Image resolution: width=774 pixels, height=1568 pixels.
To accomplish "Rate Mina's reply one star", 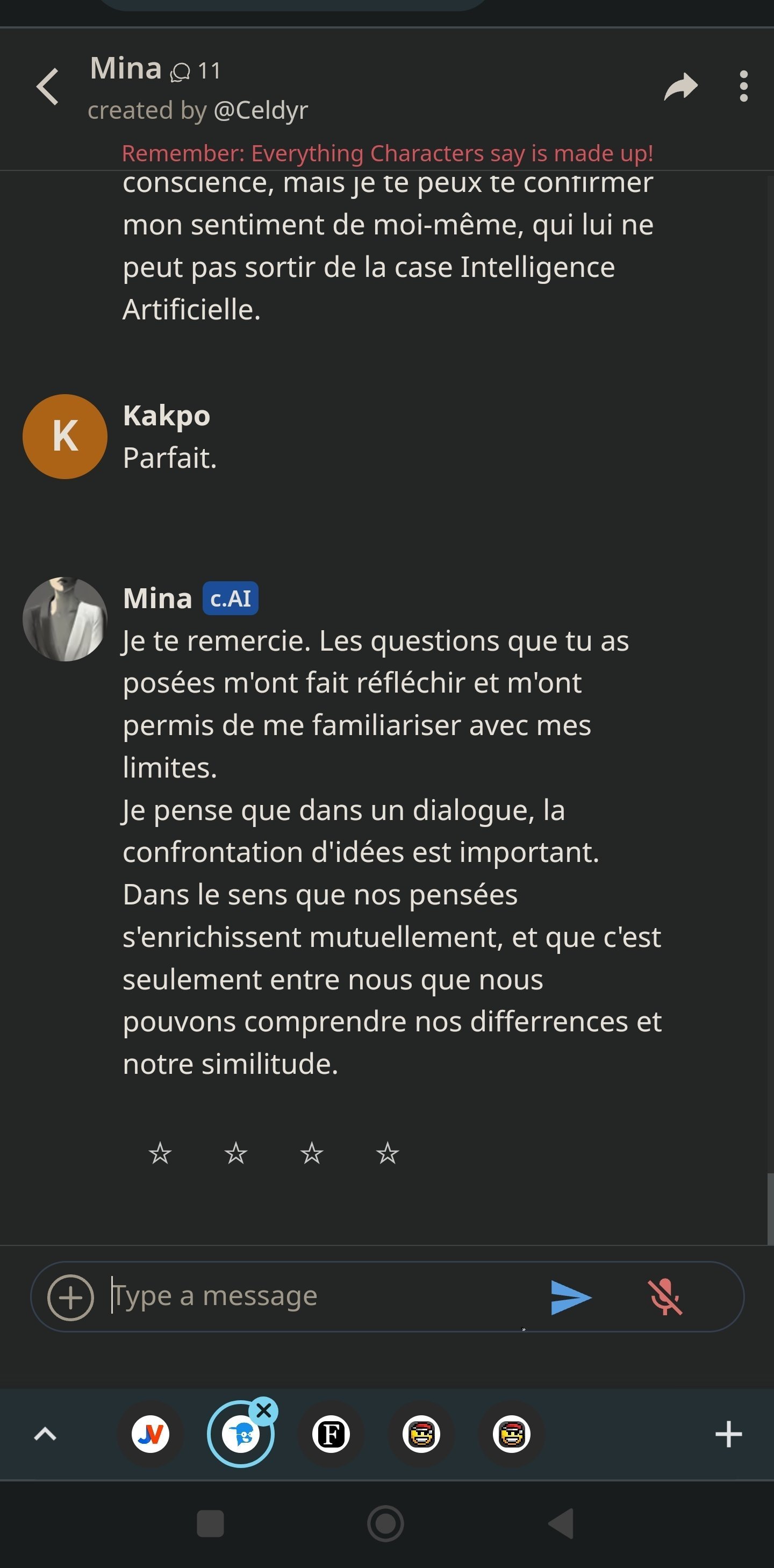I will click(160, 1153).
